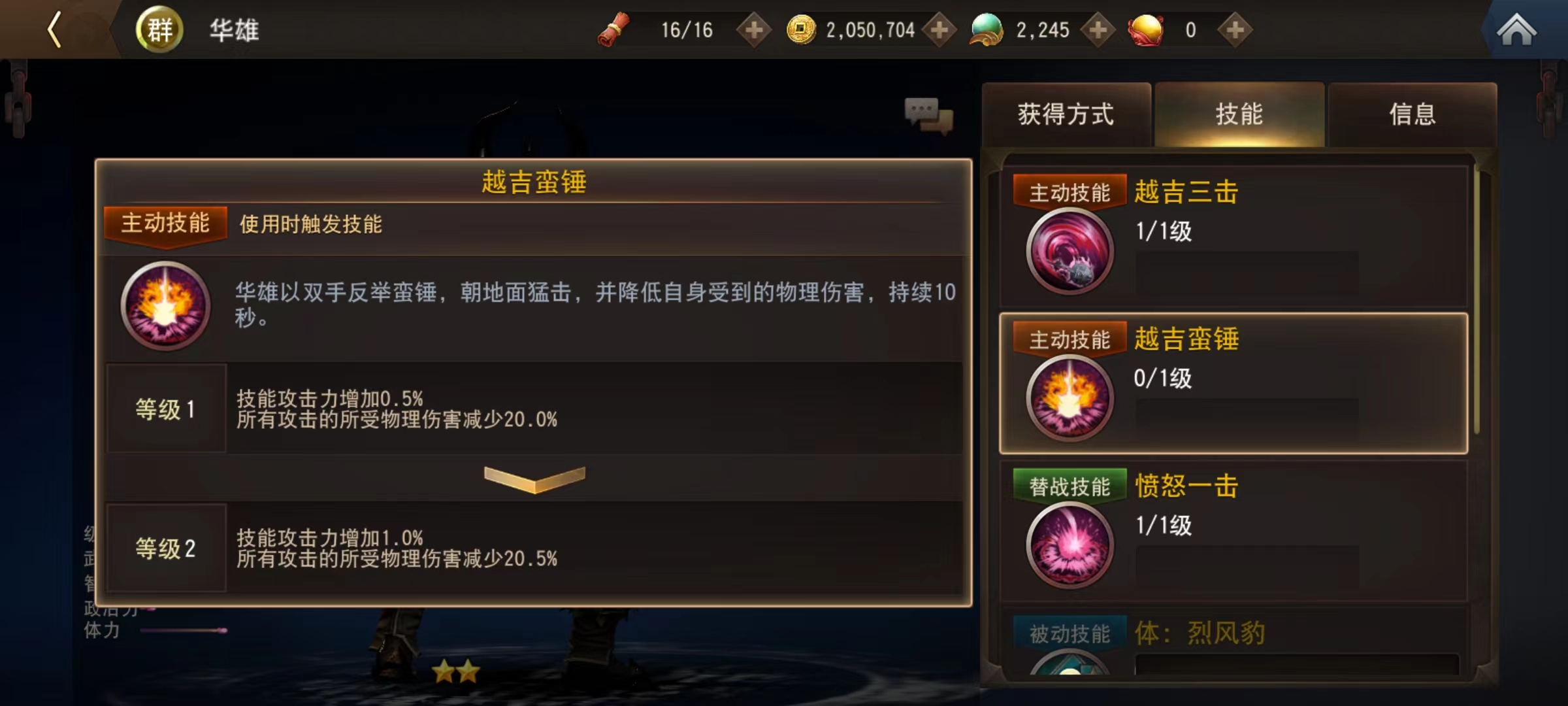Click the gold coin currency icon
The height and width of the screenshot is (706, 1568).
coord(801,29)
